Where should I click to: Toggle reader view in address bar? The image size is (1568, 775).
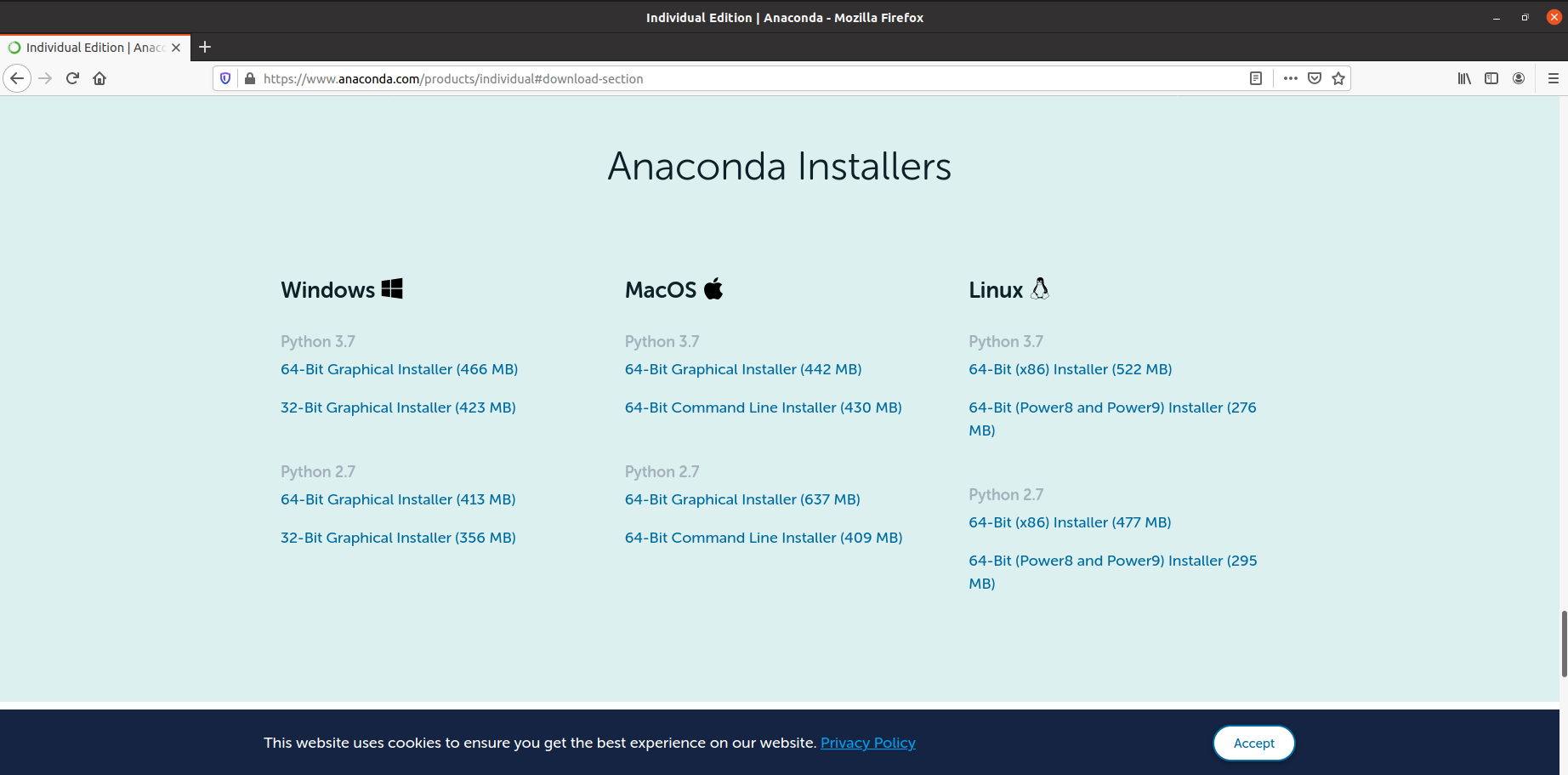[x=1256, y=78]
